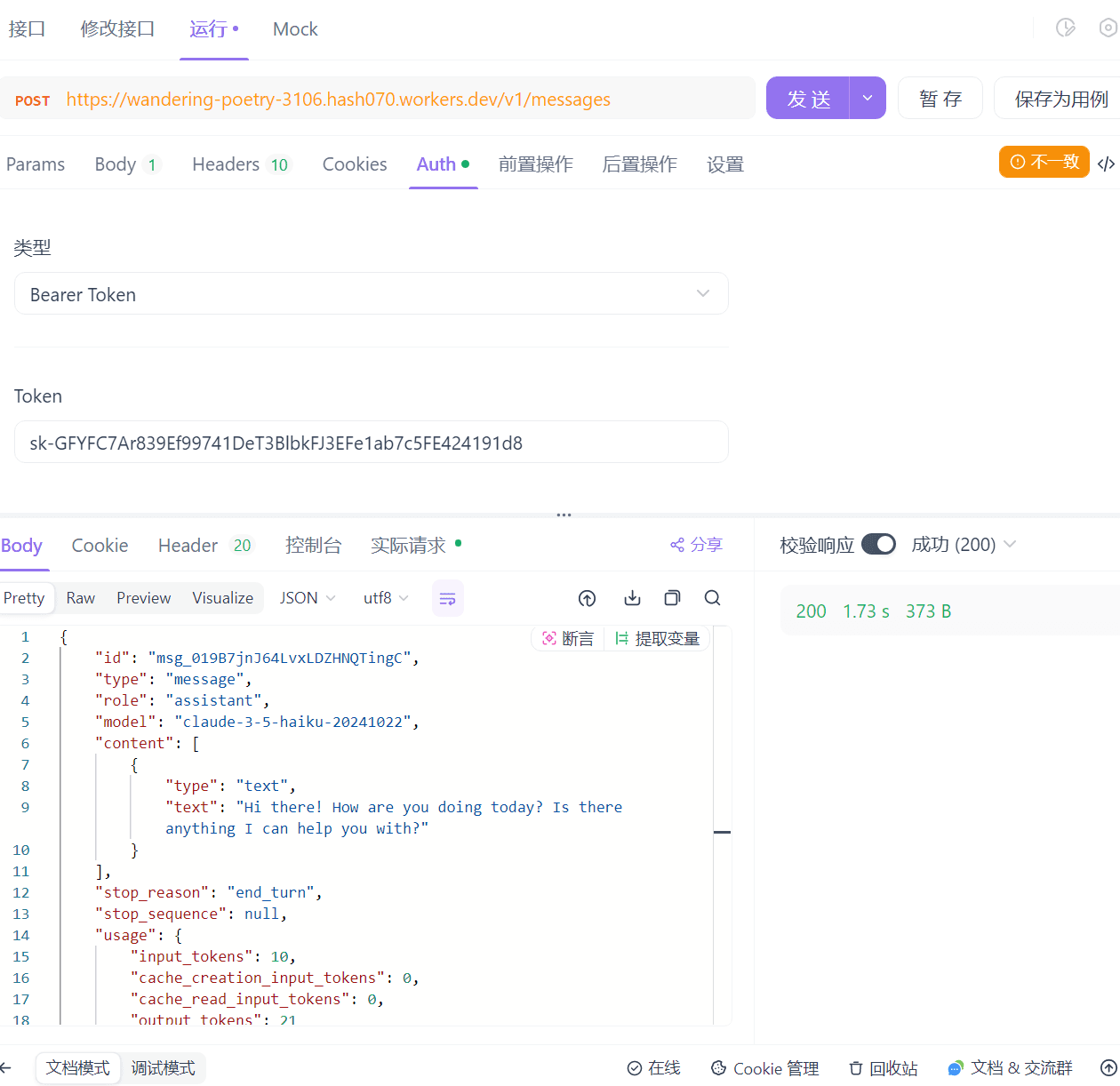Click the 保存为用例 button

(x=1061, y=99)
